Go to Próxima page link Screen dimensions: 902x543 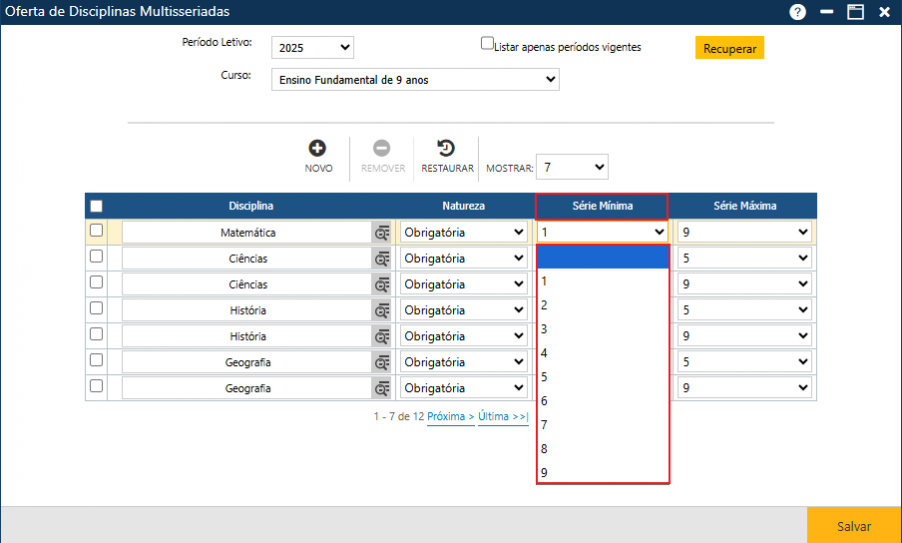pos(450,416)
